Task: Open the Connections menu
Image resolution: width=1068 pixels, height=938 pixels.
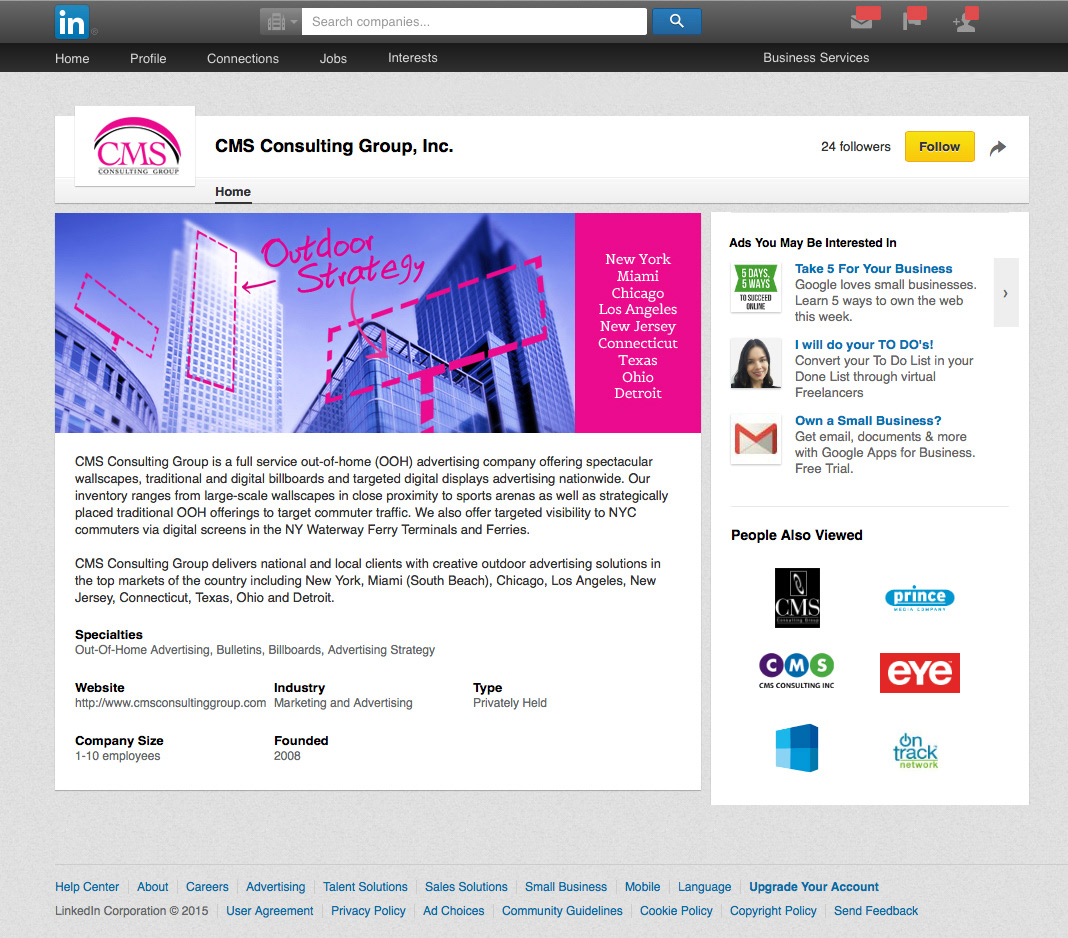Action: click(x=242, y=59)
